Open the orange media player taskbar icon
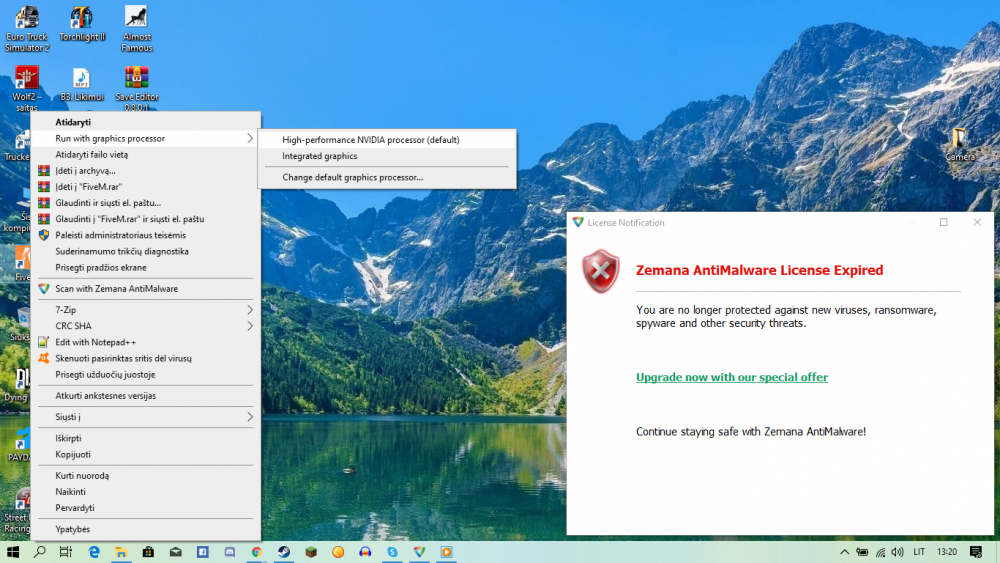The width and height of the screenshot is (1000, 563). tap(446, 552)
